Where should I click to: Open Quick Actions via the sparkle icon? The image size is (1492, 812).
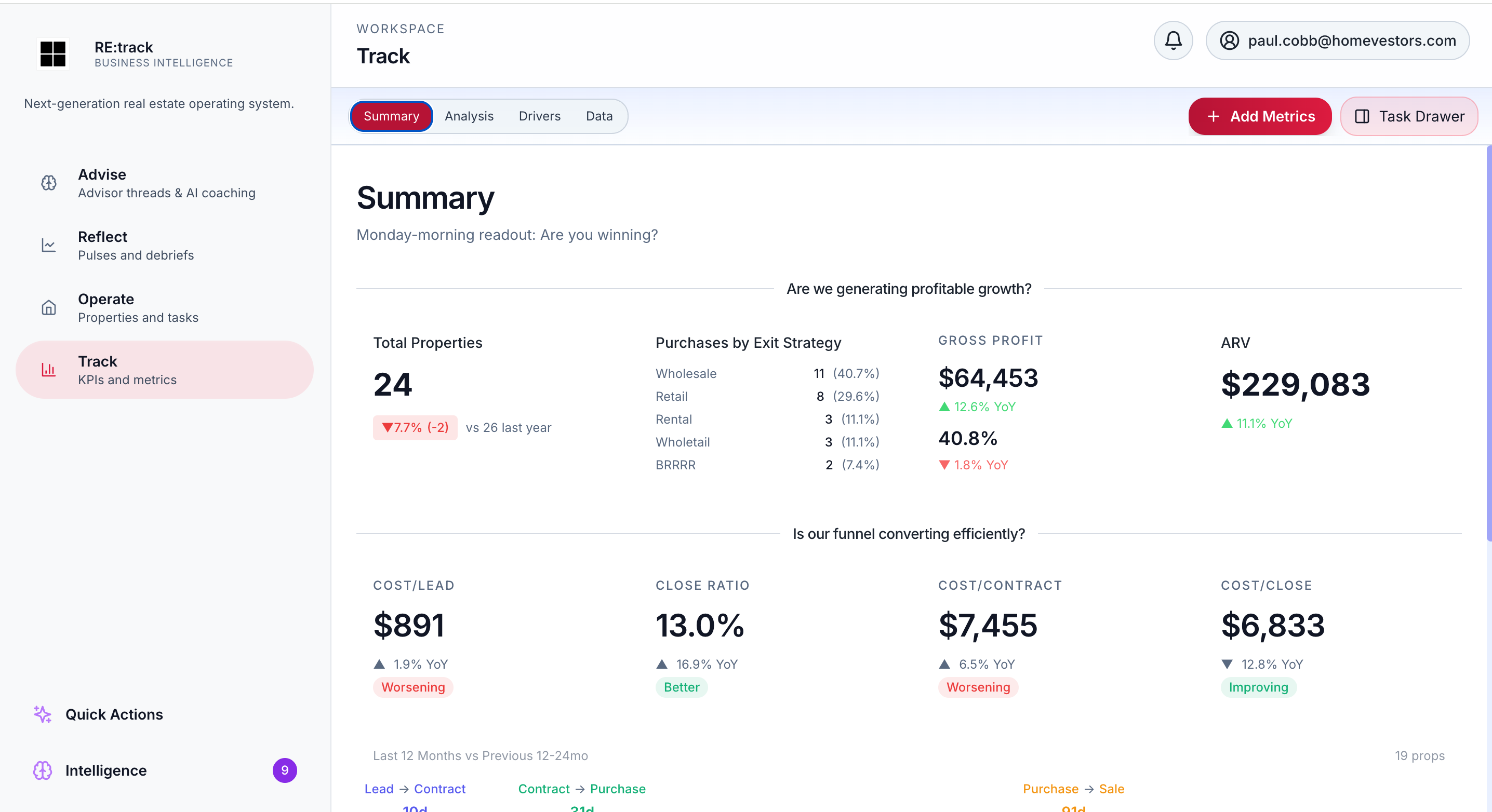point(42,714)
